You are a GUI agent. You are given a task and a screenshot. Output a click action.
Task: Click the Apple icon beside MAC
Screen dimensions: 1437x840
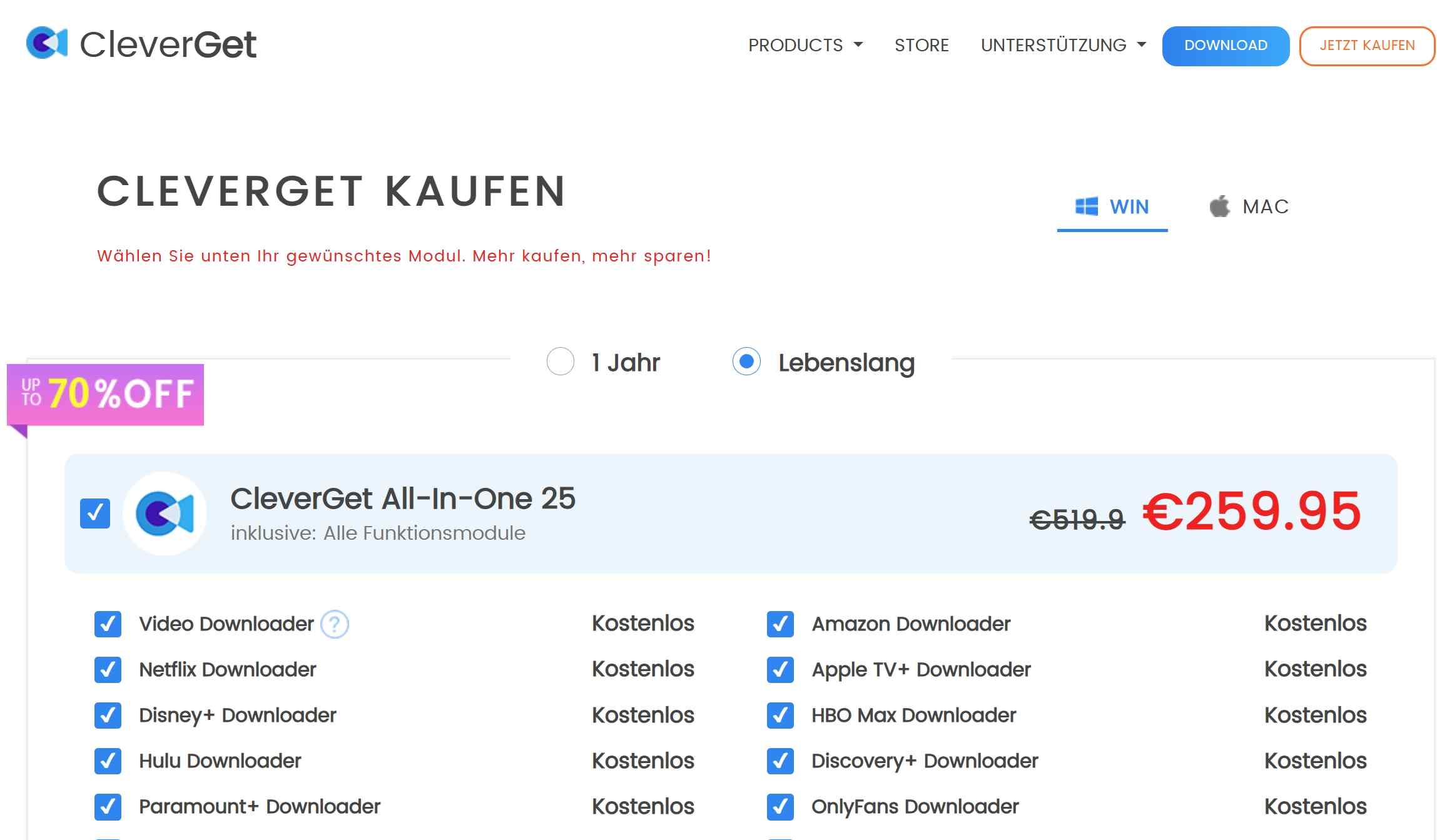click(1217, 205)
